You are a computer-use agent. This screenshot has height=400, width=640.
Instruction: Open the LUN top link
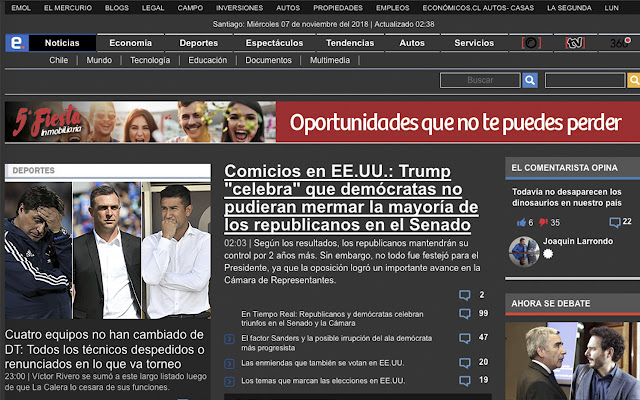611,8
